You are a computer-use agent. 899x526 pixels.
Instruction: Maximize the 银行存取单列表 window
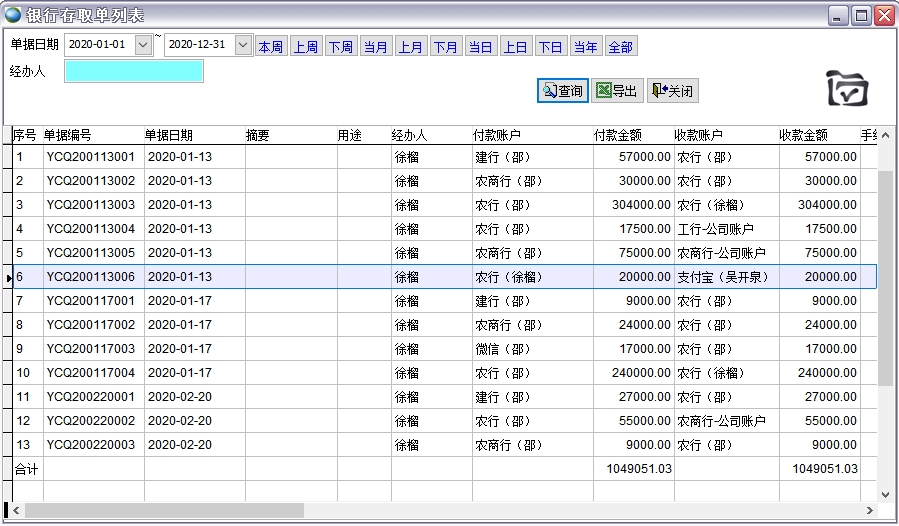[x=861, y=15]
